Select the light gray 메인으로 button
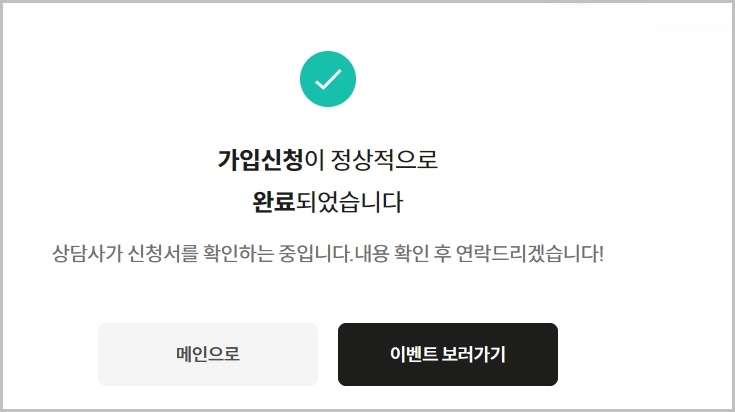Screen dimensions: 735x412 [x=208, y=354]
